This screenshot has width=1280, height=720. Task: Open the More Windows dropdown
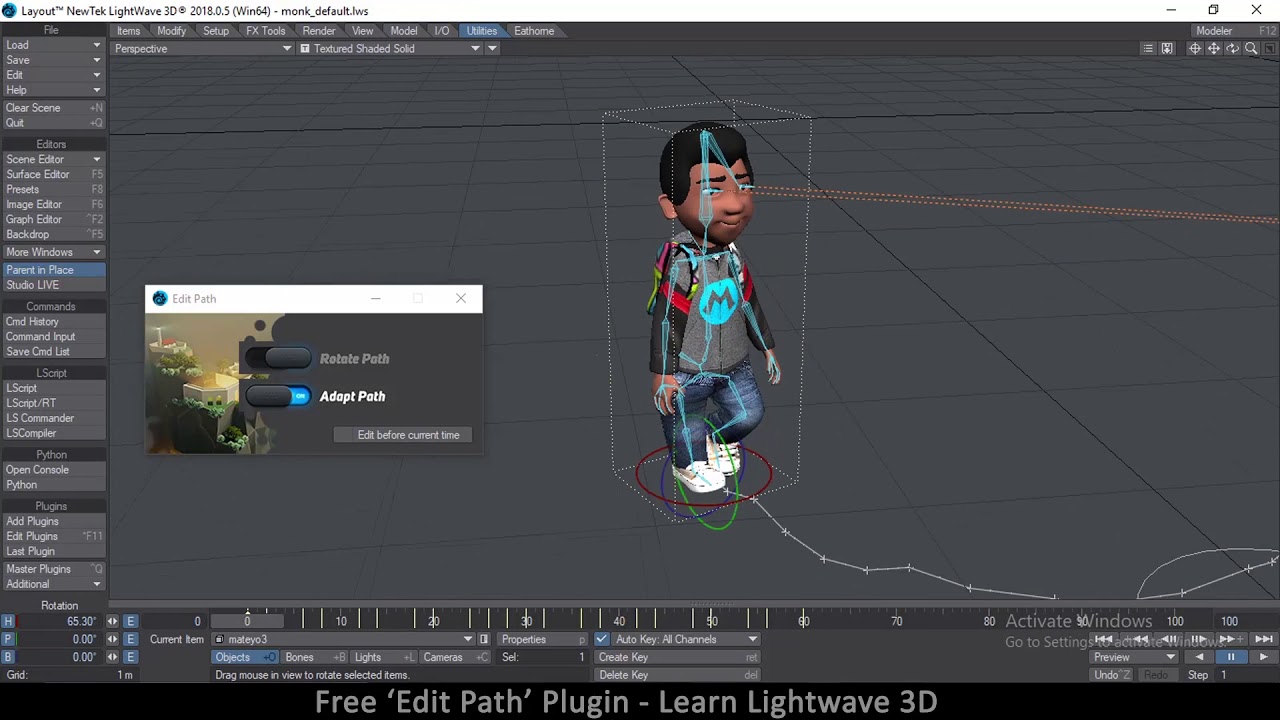(x=53, y=252)
